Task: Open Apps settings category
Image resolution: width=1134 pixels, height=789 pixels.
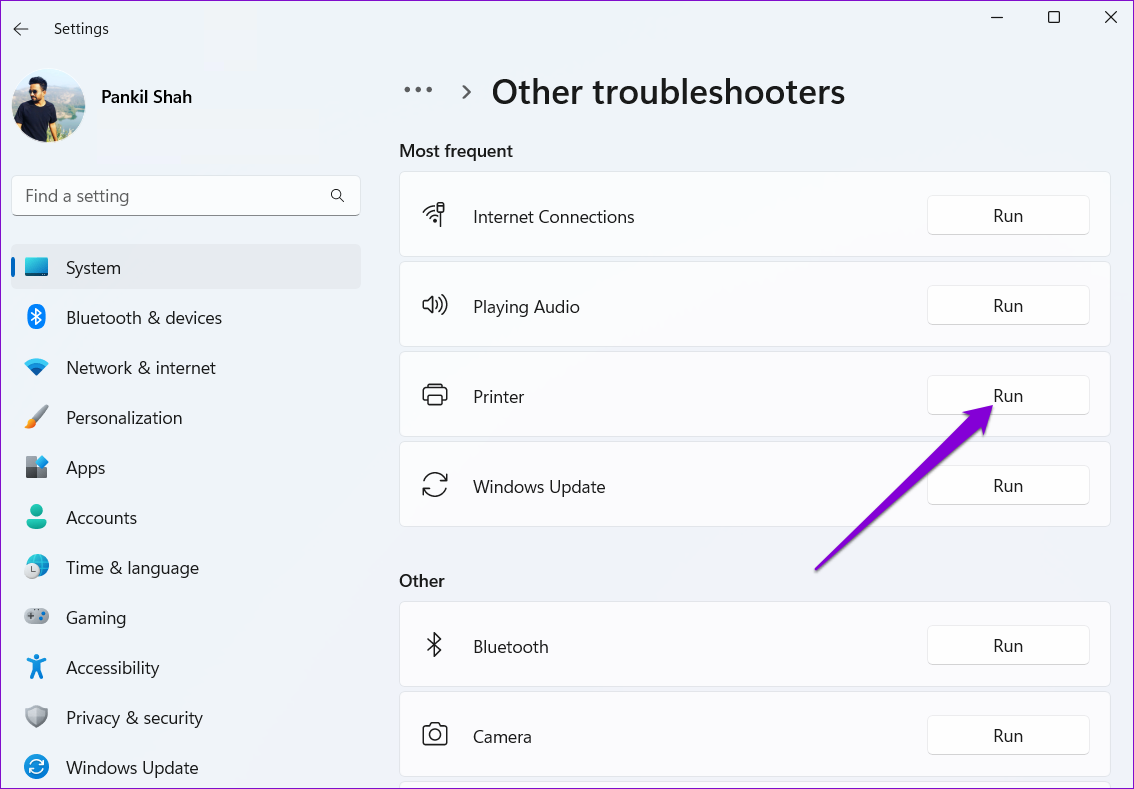Action: pyautogui.click(x=86, y=468)
